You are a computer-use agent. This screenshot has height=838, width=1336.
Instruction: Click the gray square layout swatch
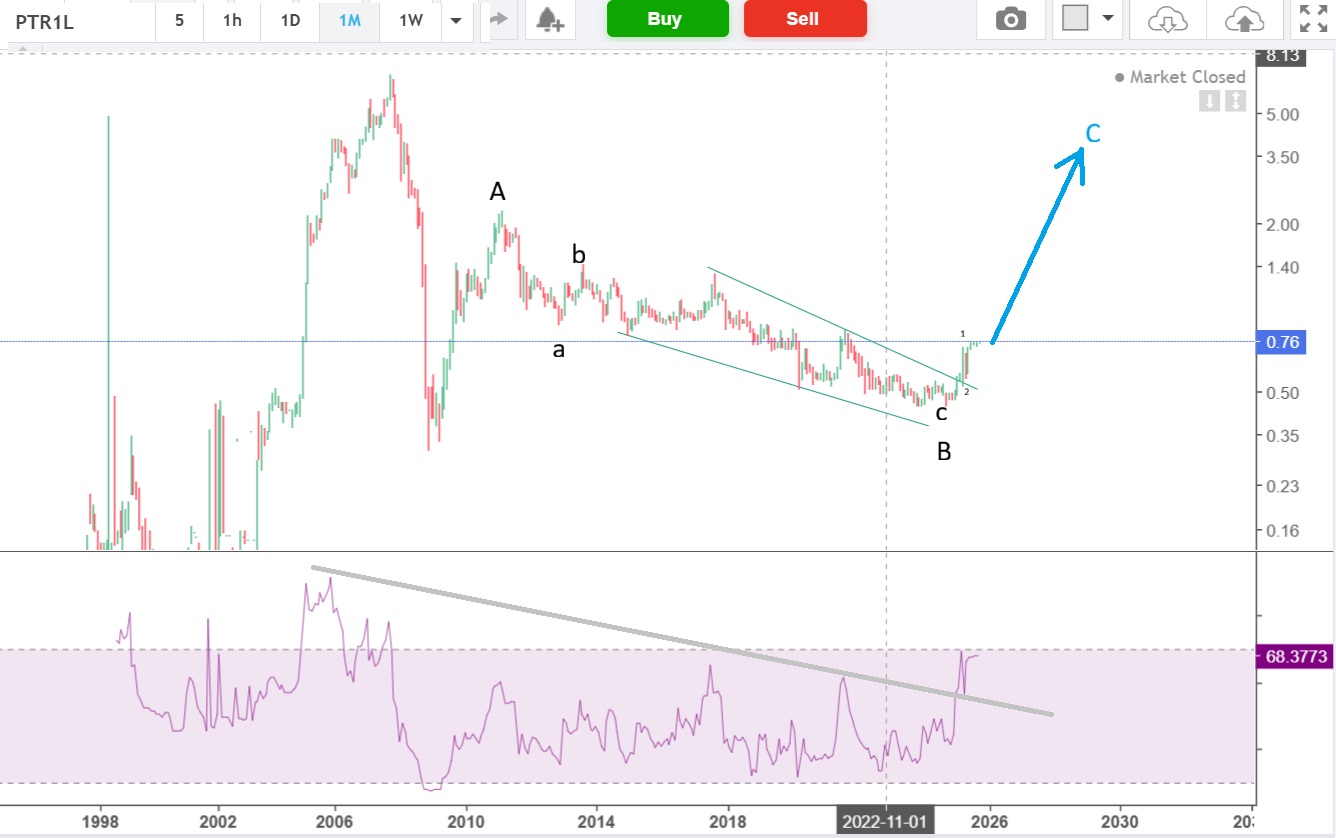click(x=1075, y=19)
